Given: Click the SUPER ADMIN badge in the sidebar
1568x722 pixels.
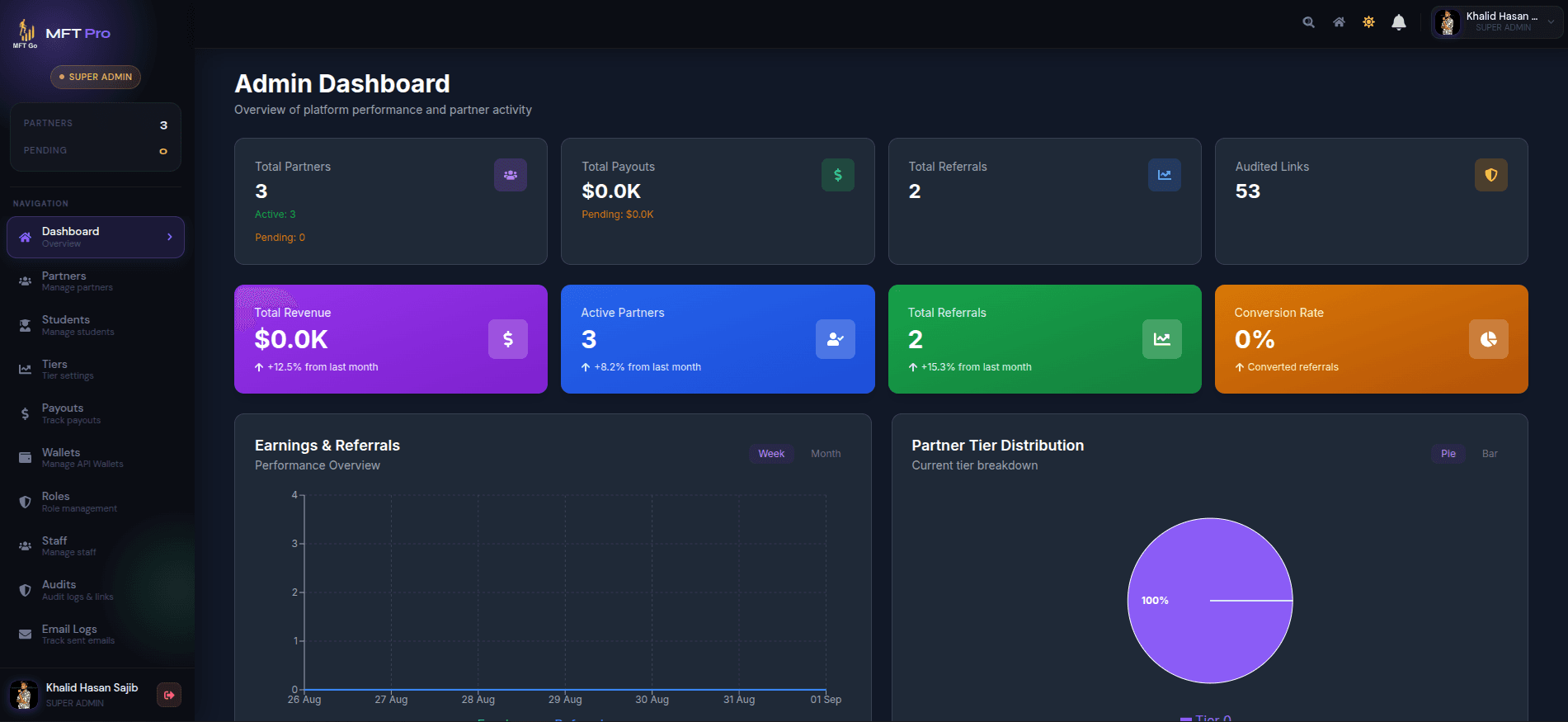Looking at the screenshot, I should click(96, 77).
